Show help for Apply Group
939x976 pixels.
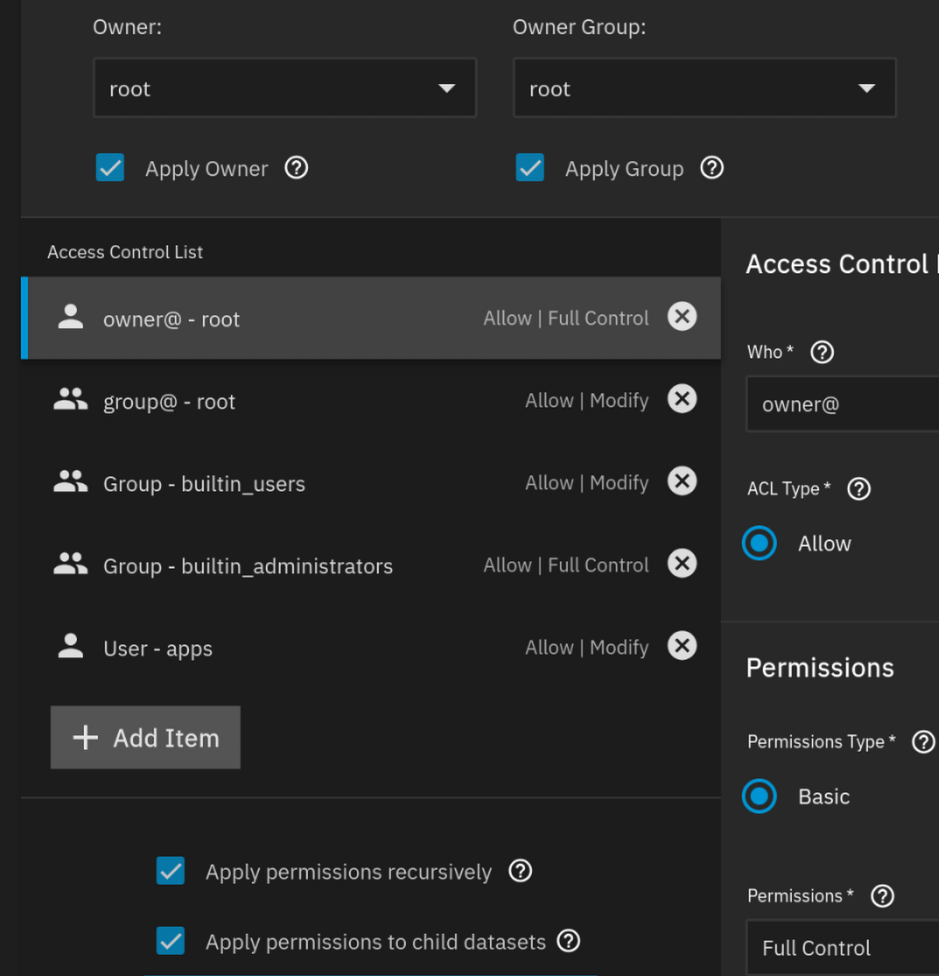(x=712, y=168)
